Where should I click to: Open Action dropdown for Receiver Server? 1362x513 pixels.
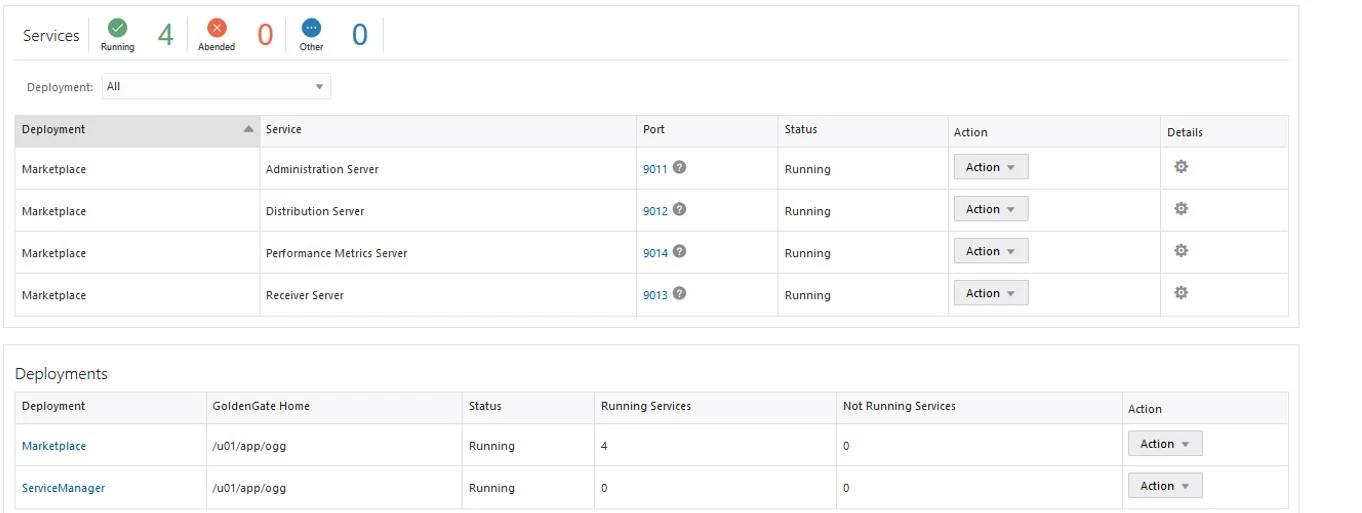click(x=990, y=294)
